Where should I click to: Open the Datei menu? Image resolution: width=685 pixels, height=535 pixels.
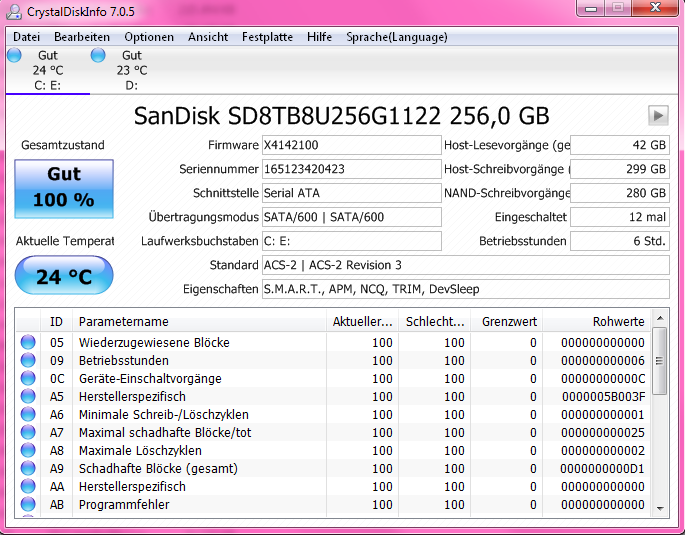click(x=27, y=37)
